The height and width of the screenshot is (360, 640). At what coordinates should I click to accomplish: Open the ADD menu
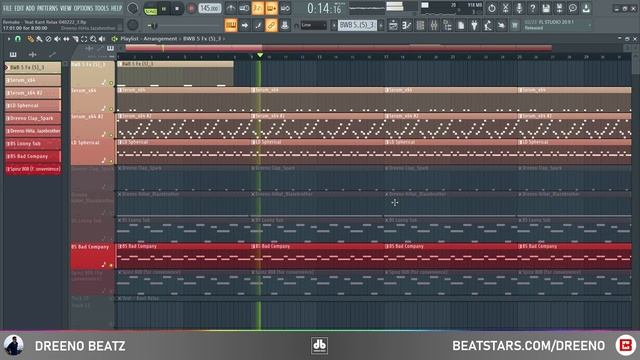(x=31, y=8)
